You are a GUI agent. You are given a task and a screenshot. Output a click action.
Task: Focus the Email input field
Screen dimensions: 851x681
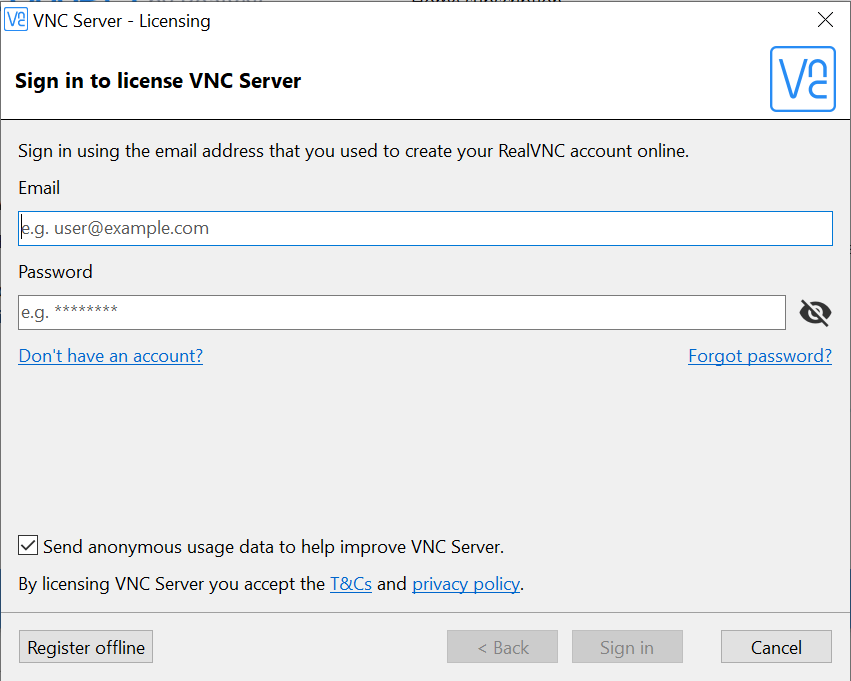tap(425, 228)
